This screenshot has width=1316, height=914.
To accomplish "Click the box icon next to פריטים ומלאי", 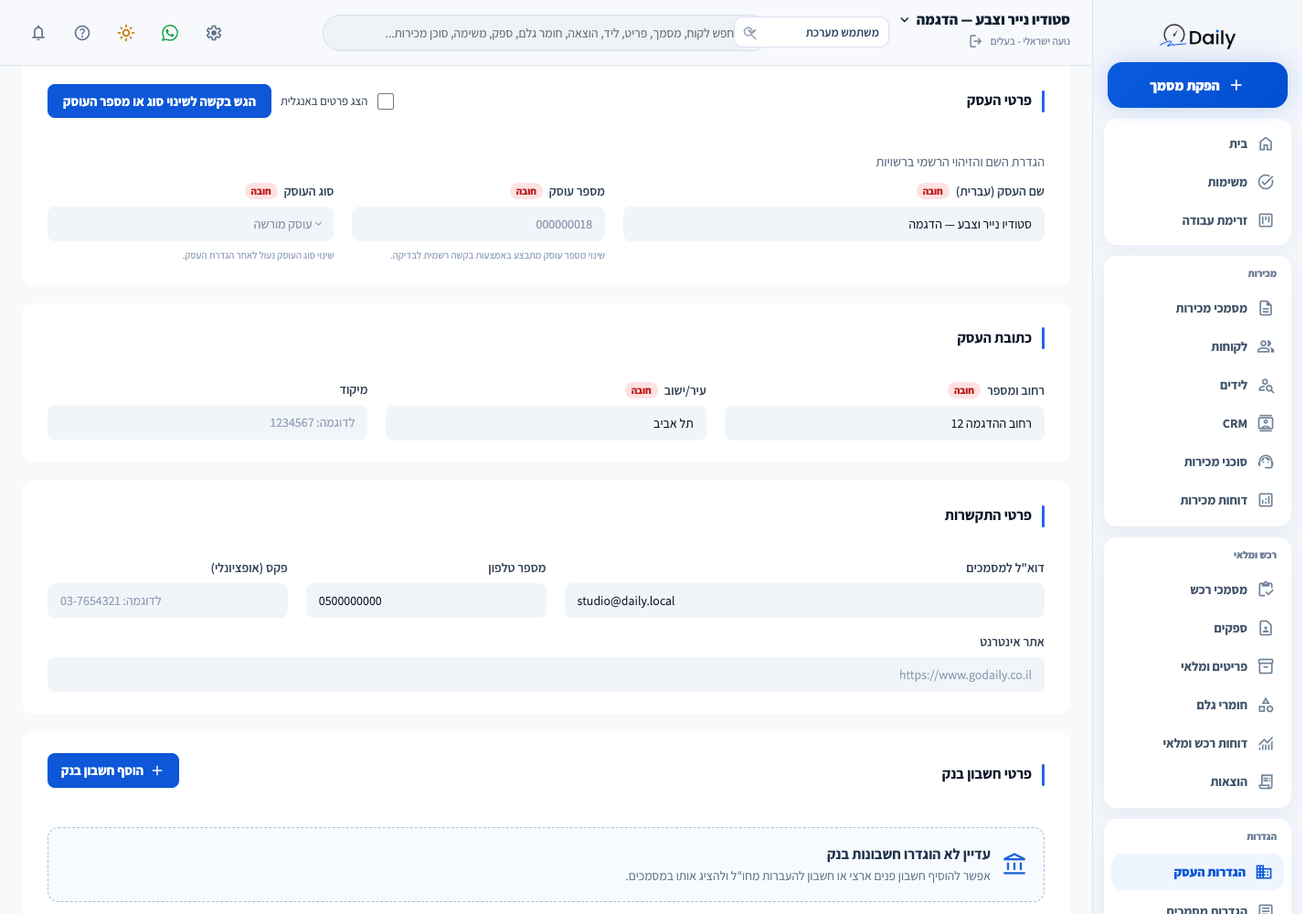I will point(1266,666).
